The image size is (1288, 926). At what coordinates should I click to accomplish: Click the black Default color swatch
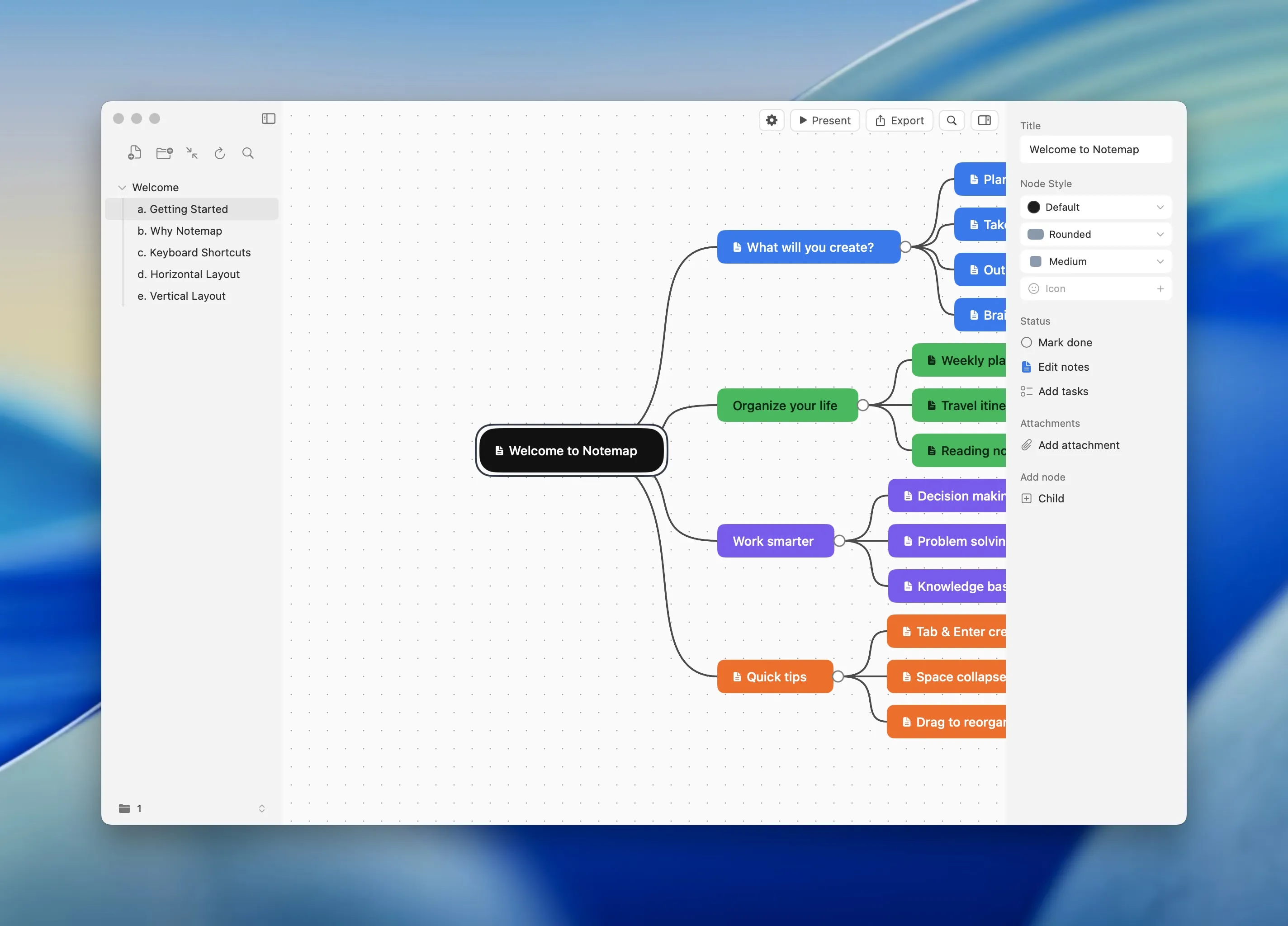click(1033, 207)
